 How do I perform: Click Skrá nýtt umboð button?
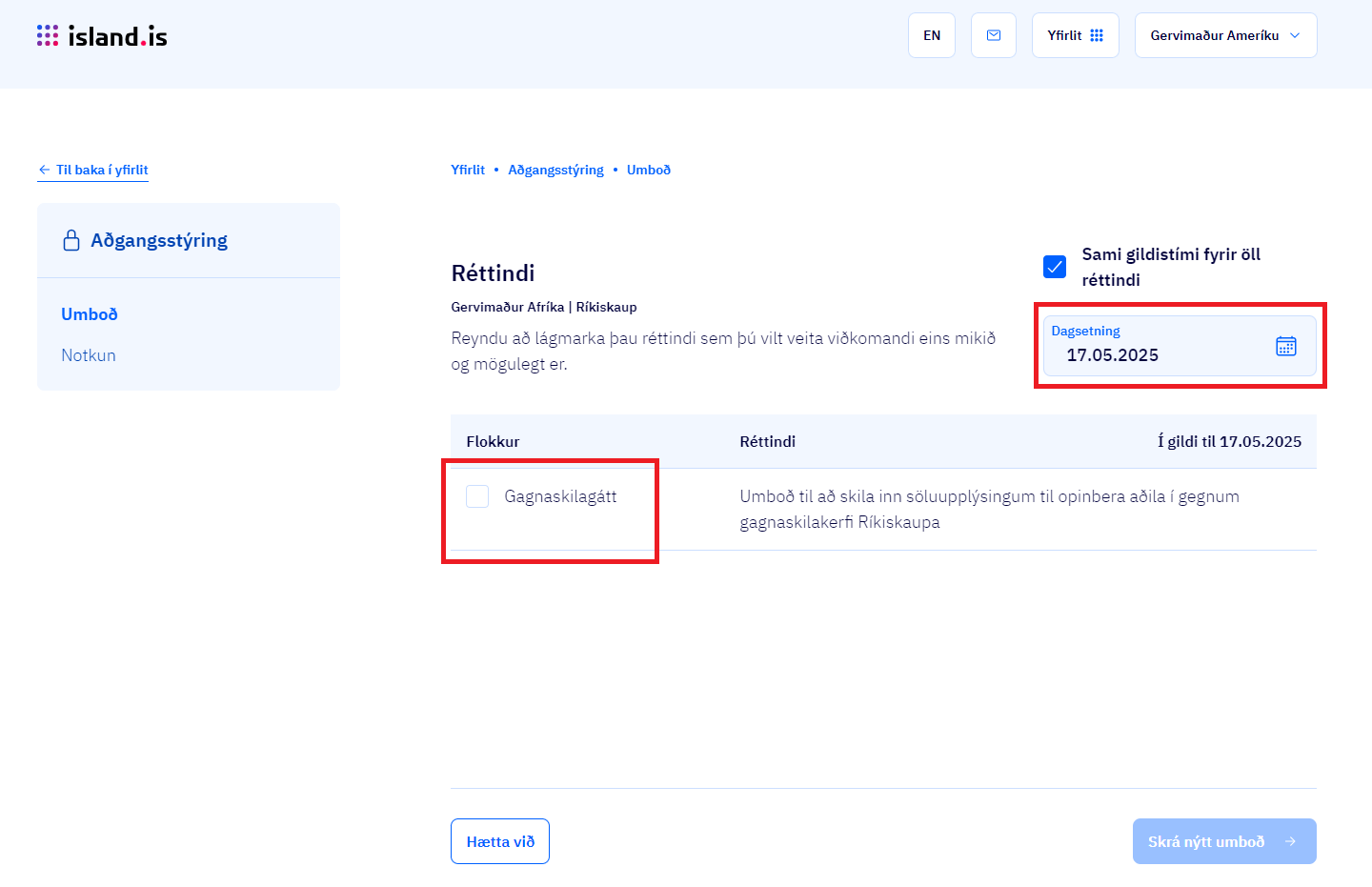pos(1224,841)
